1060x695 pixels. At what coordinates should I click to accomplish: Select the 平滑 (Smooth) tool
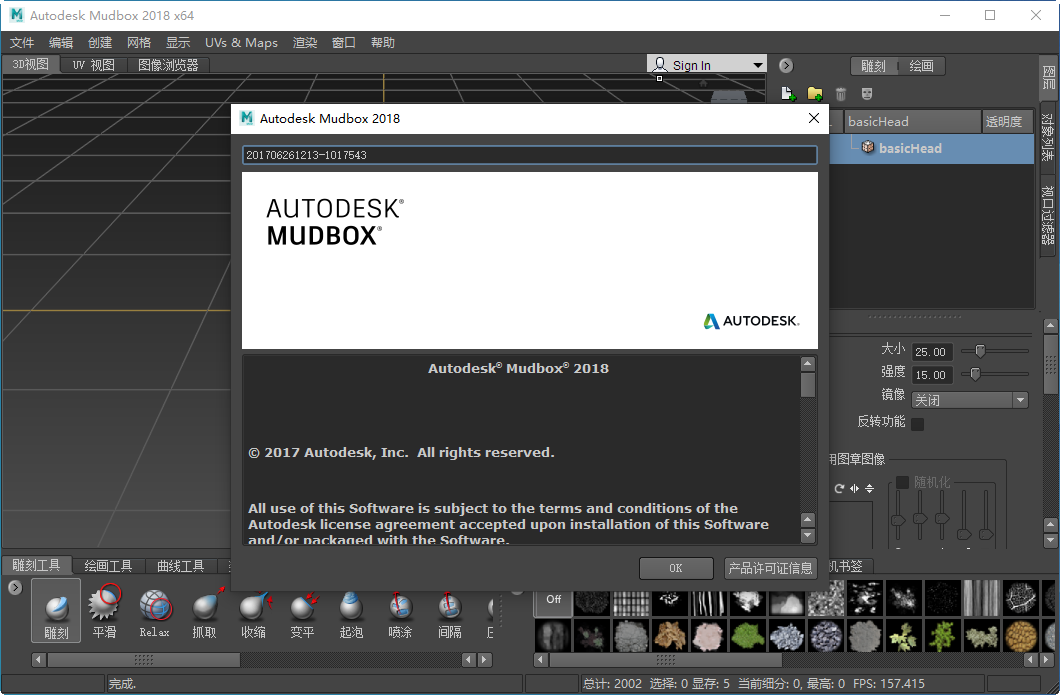click(104, 610)
